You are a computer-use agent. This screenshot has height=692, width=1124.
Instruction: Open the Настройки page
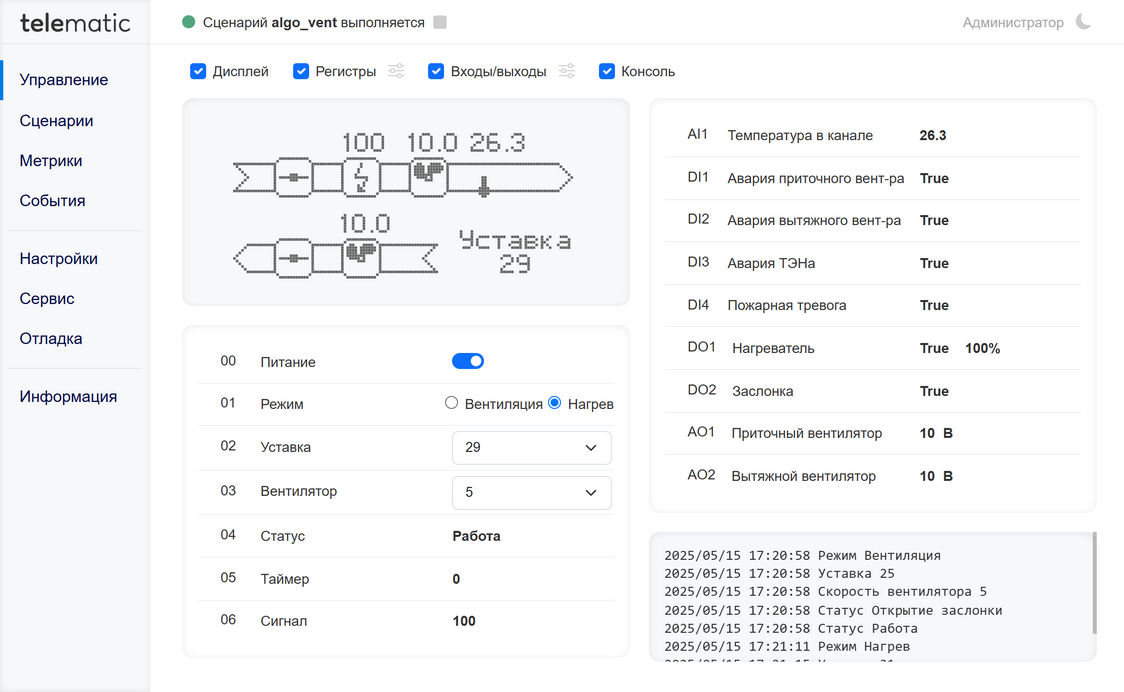59,259
